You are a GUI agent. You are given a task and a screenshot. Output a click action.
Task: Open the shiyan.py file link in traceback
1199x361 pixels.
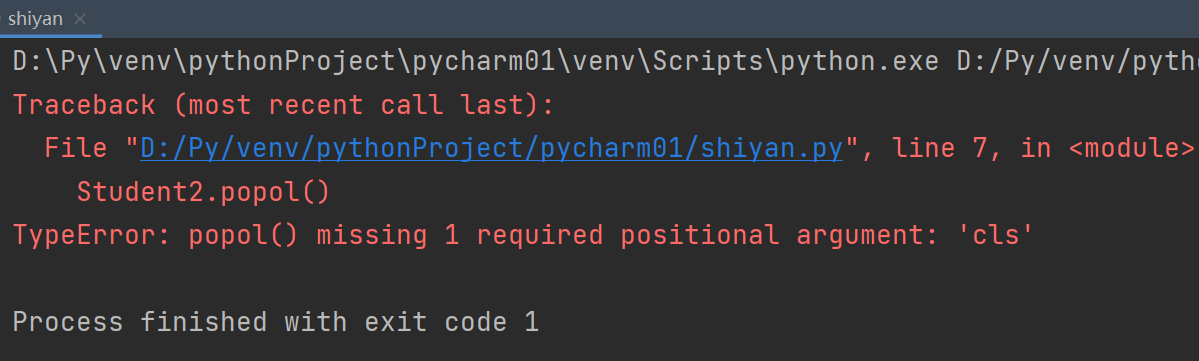point(492,148)
